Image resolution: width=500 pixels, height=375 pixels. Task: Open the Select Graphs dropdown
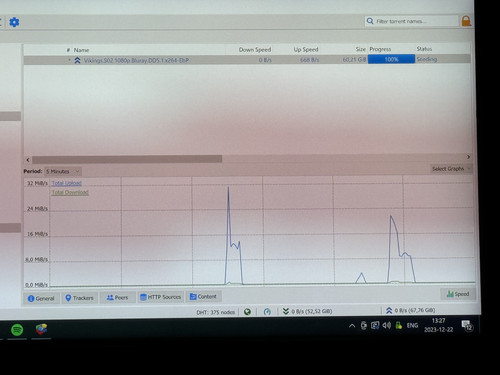click(x=451, y=169)
